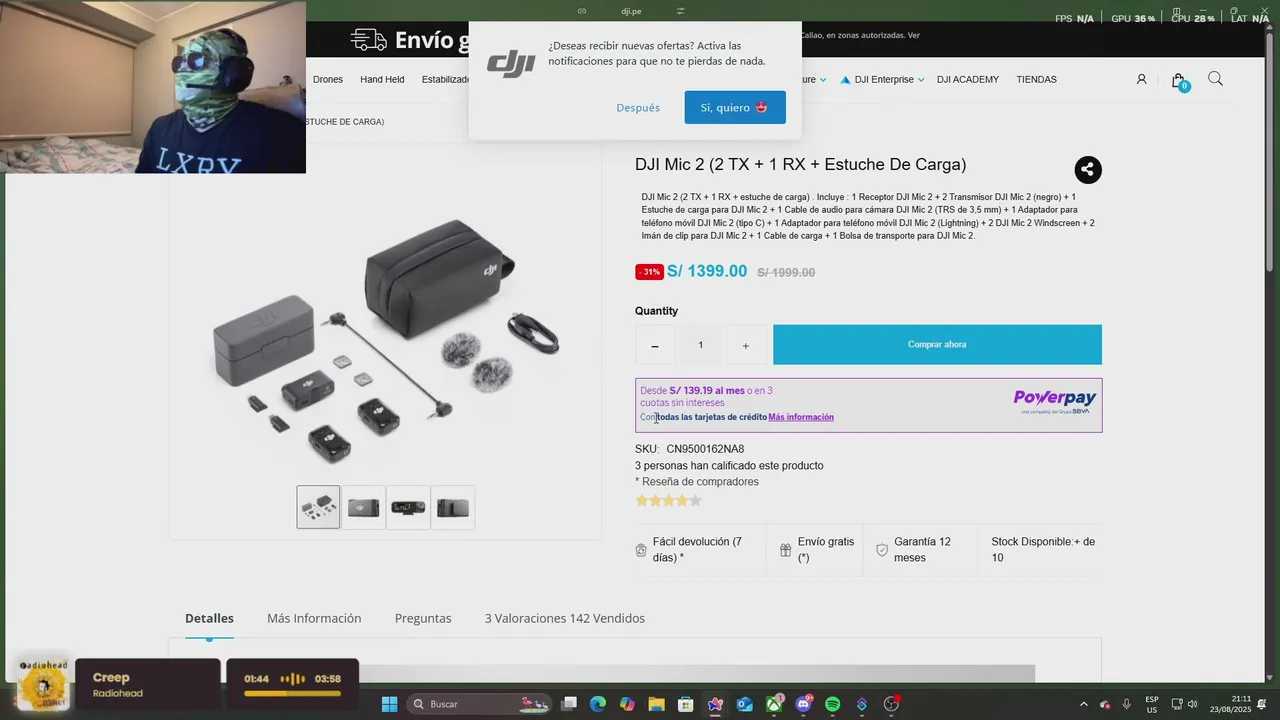Click the quantity input field

coord(700,345)
